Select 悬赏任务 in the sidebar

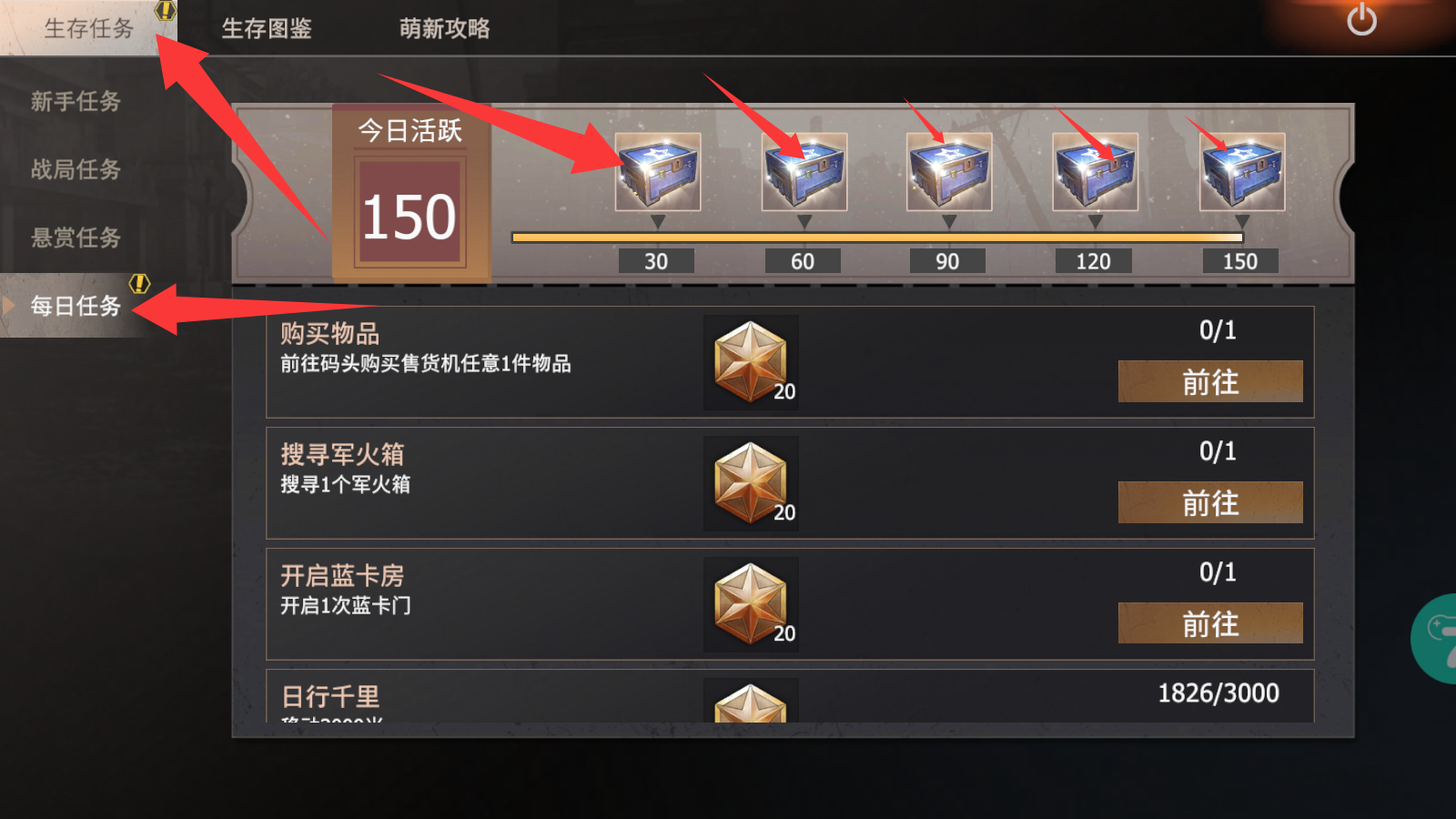(76, 238)
